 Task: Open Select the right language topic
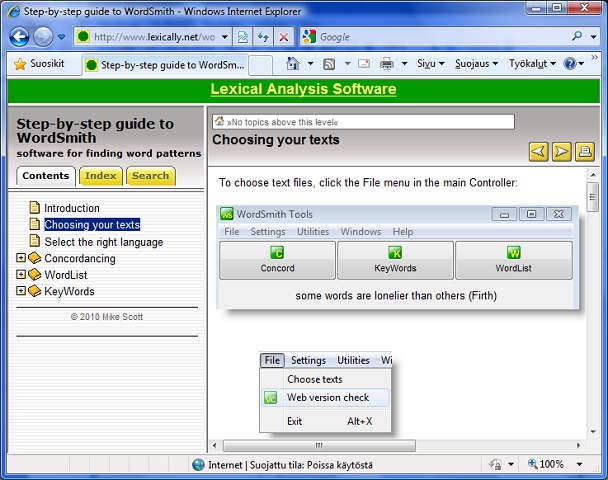104,242
